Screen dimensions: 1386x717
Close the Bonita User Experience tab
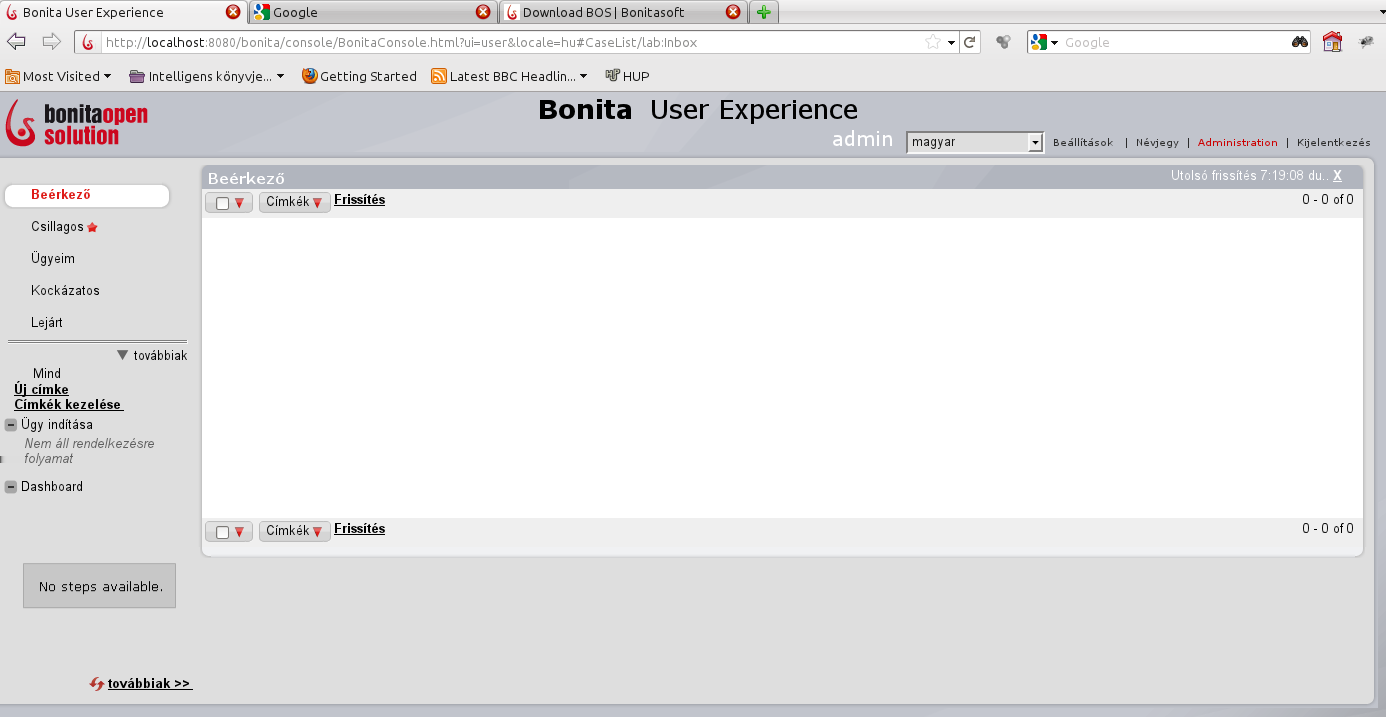point(233,12)
